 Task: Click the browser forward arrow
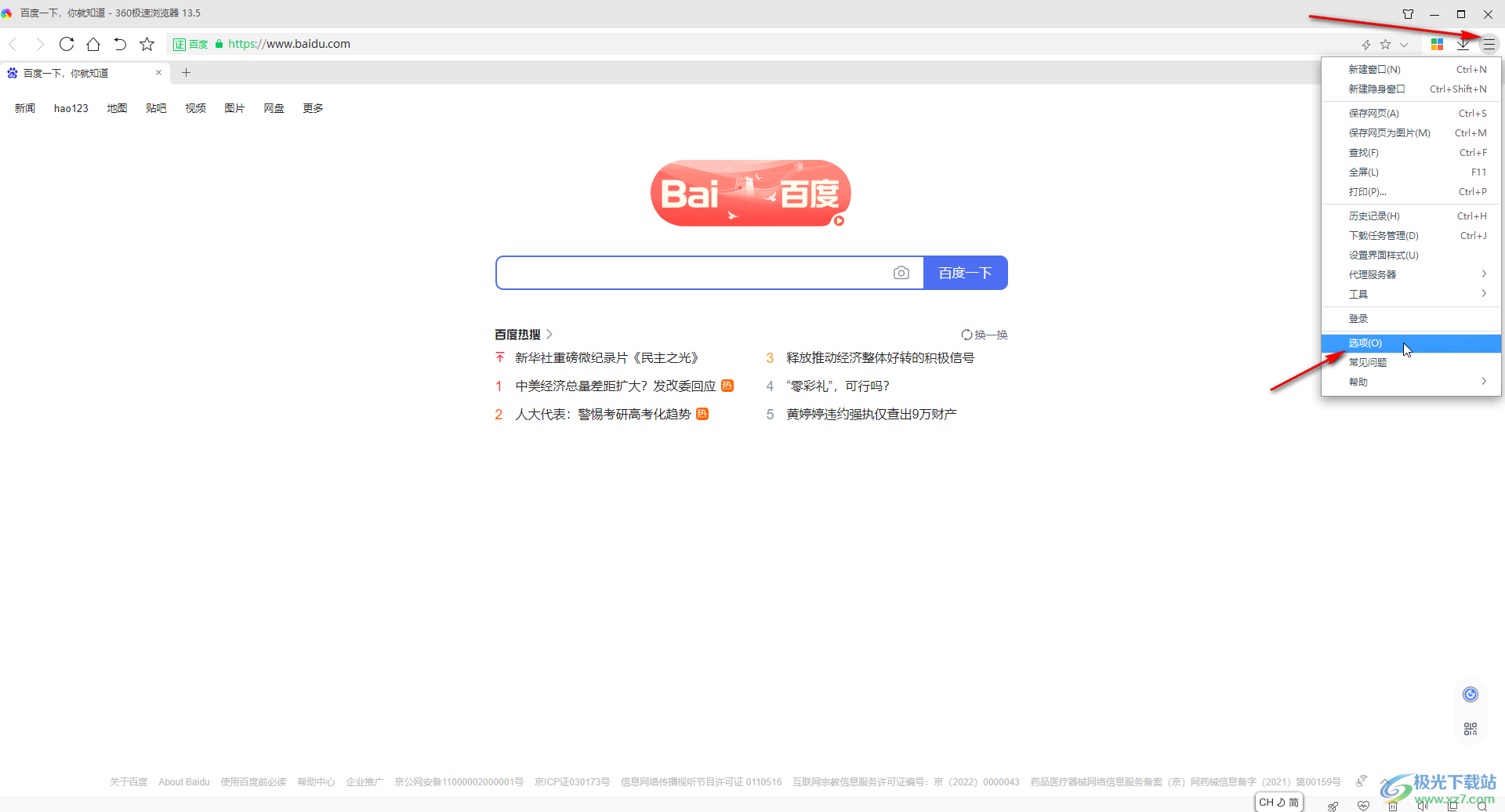coord(39,44)
